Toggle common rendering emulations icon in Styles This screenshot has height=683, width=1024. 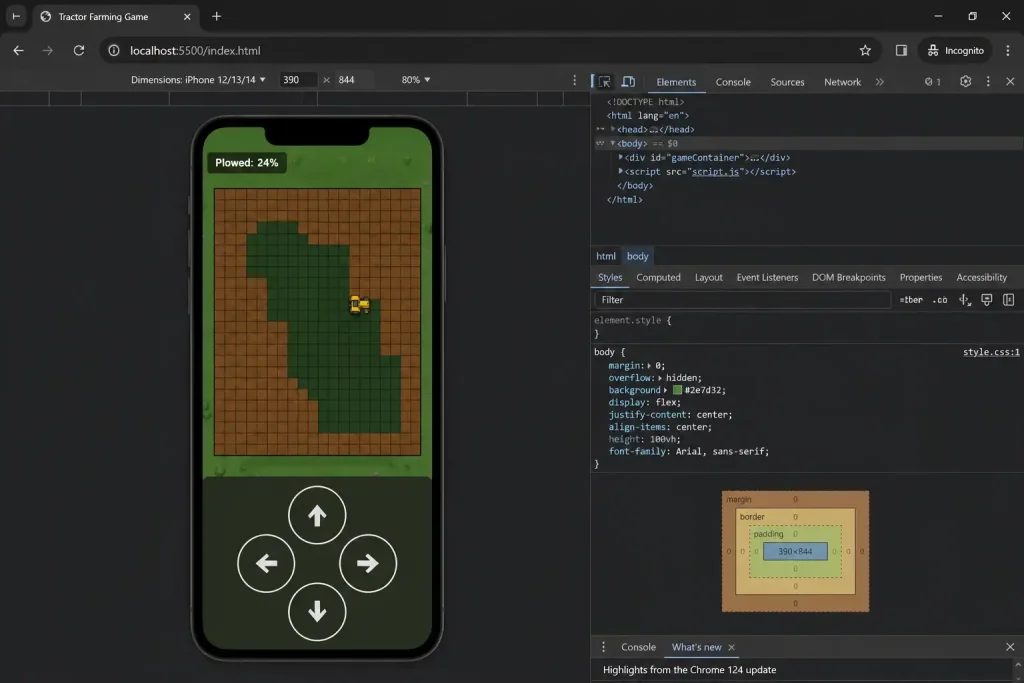coord(987,300)
